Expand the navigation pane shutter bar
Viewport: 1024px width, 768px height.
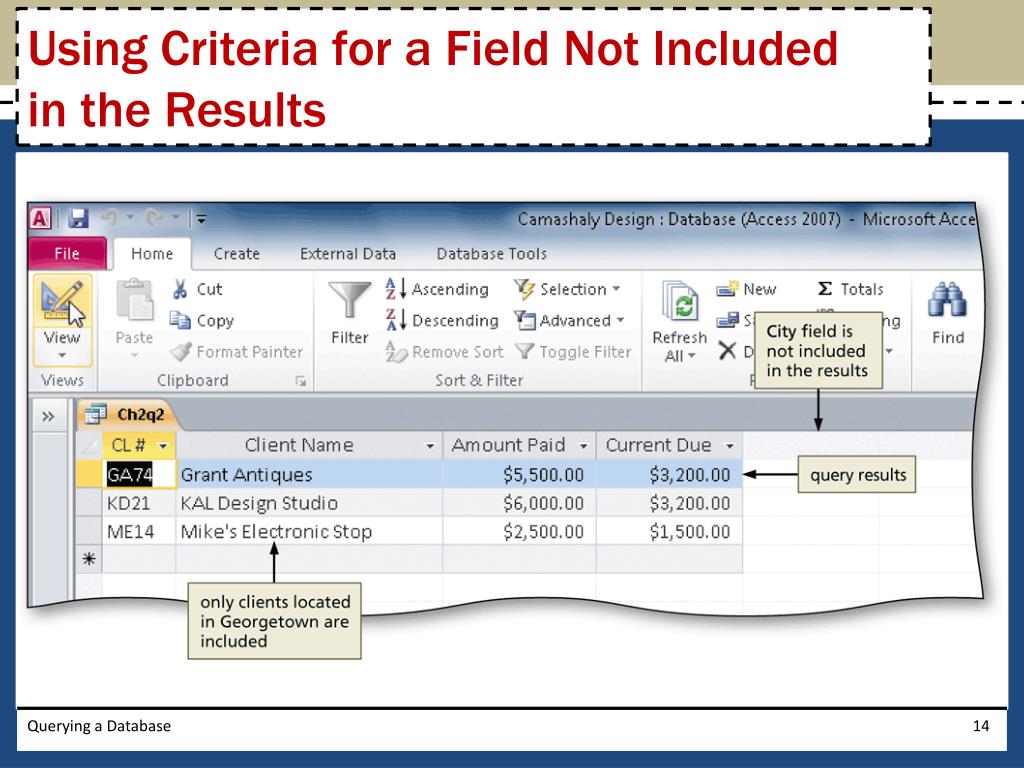(48, 416)
